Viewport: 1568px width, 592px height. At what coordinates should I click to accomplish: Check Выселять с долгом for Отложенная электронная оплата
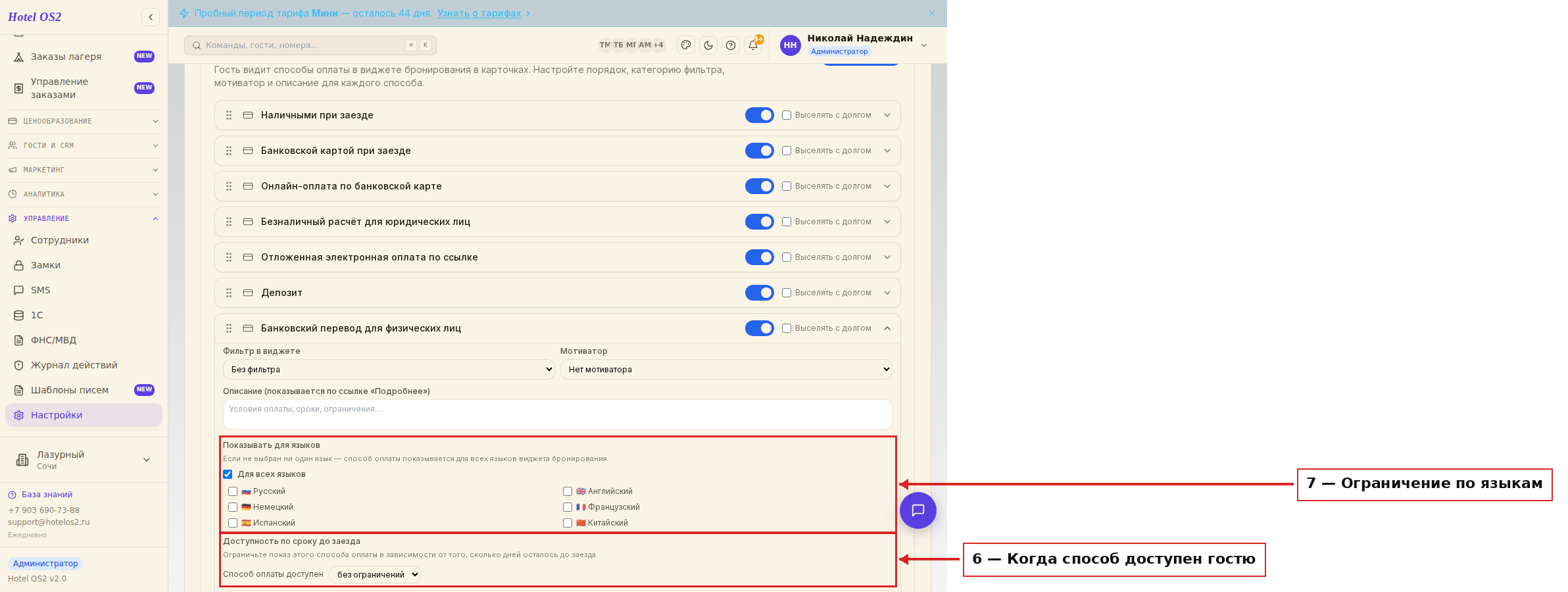pos(787,257)
